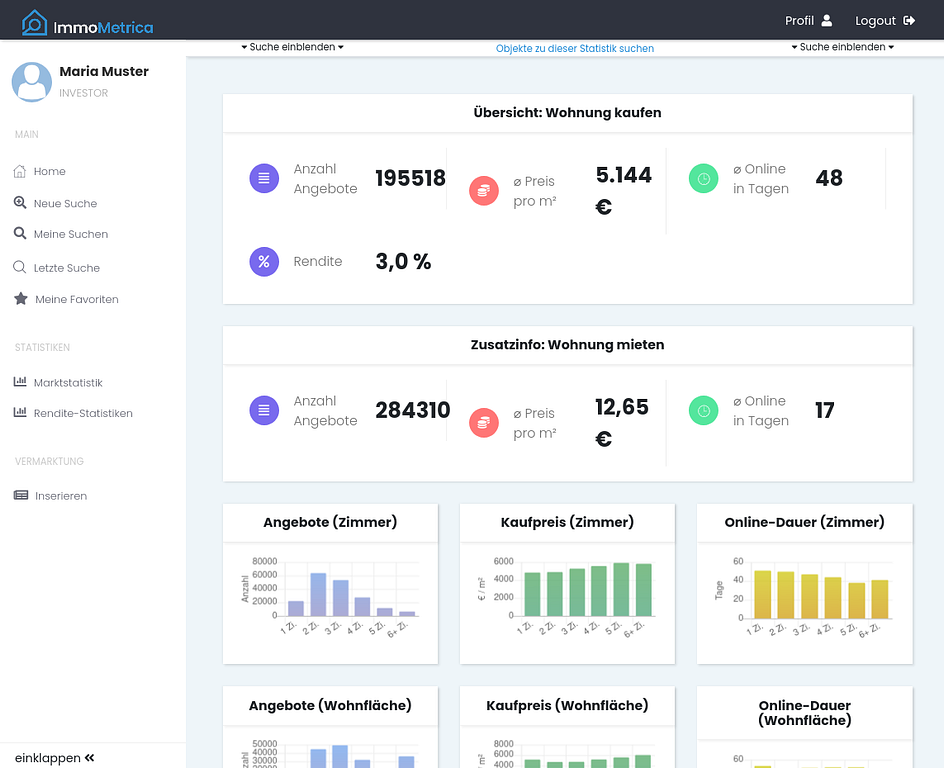Screen dimensions: 944x768
Task: Click the Inserieren listing icon
Action: [x=21, y=496]
